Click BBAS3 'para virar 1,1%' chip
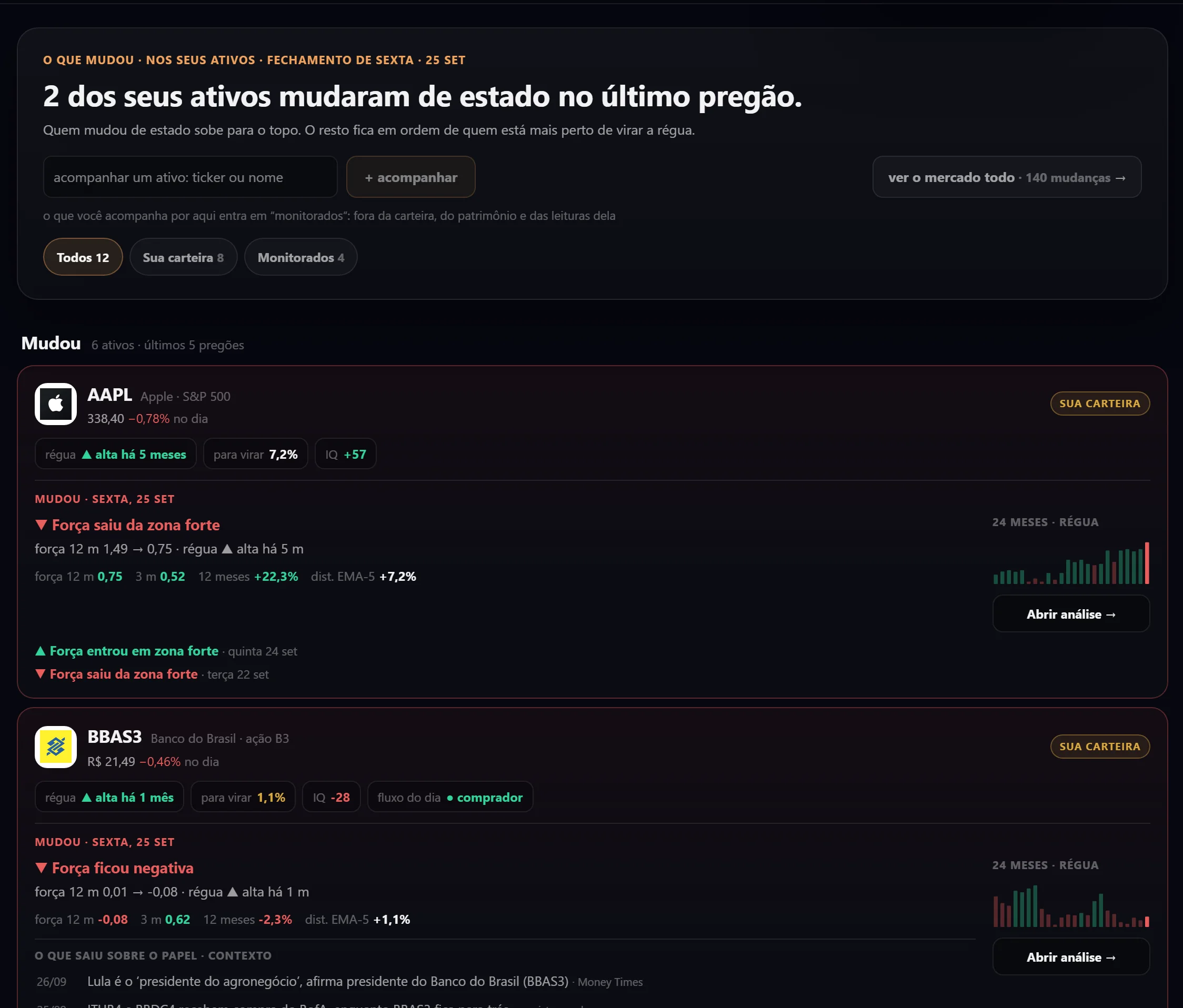 click(x=243, y=797)
